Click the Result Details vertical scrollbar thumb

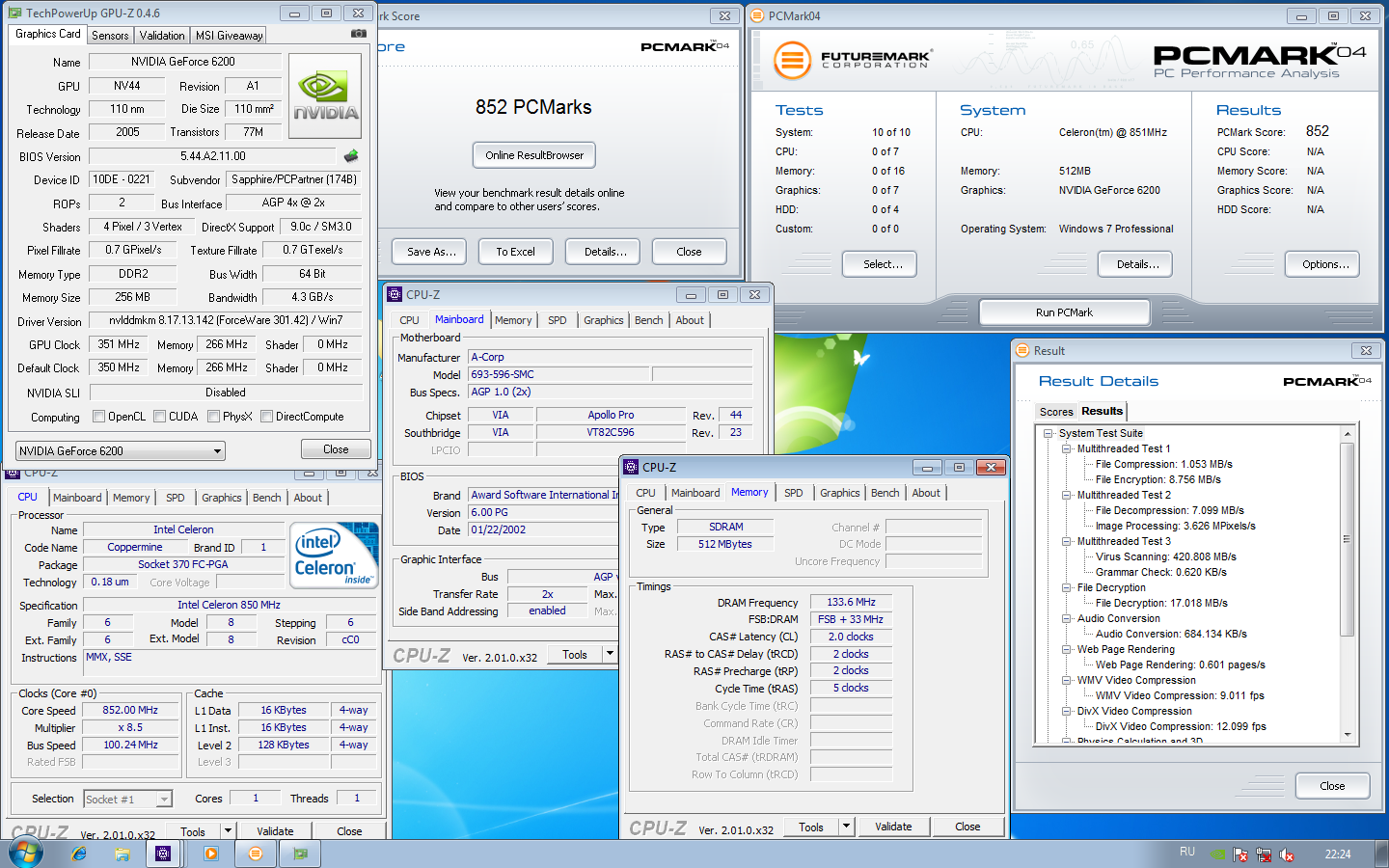1348,540
